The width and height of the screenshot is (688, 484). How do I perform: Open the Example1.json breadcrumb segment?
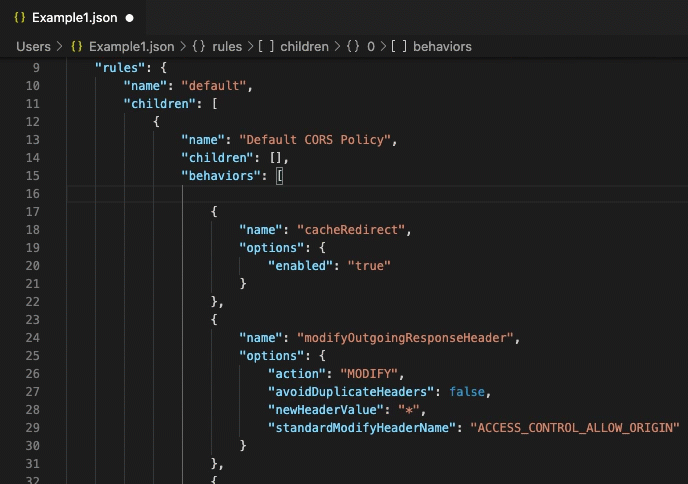click(132, 47)
